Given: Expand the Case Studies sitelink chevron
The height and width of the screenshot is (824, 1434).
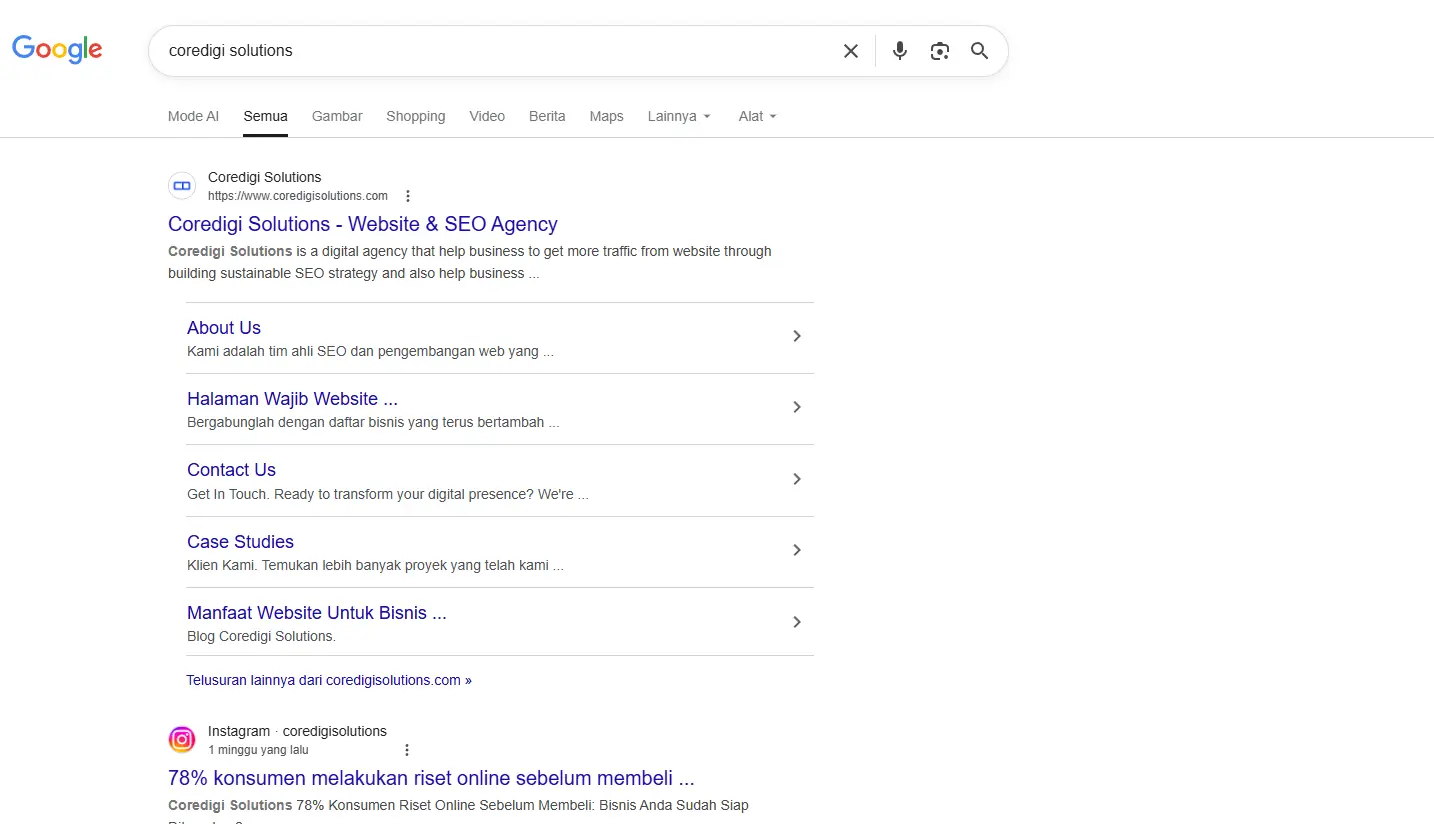Looking at the screenshot, I should pos(797,550).
